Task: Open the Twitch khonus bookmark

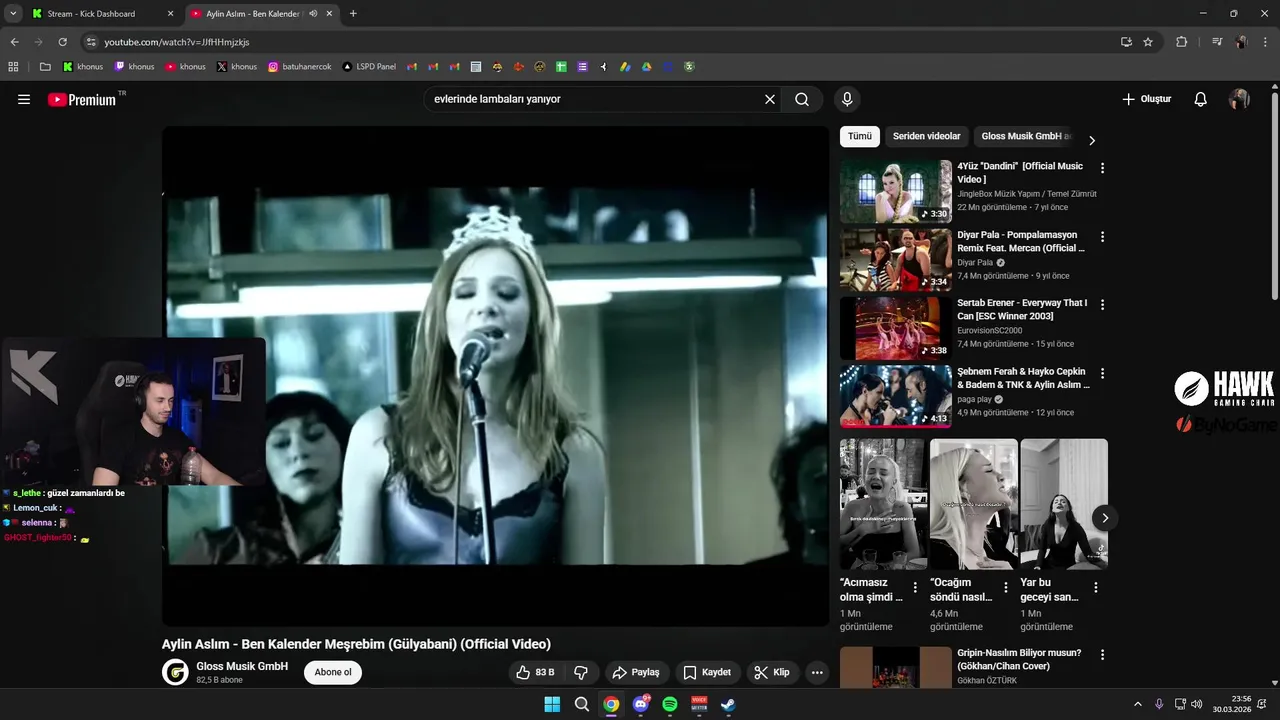Action: [x=134, y=67]
